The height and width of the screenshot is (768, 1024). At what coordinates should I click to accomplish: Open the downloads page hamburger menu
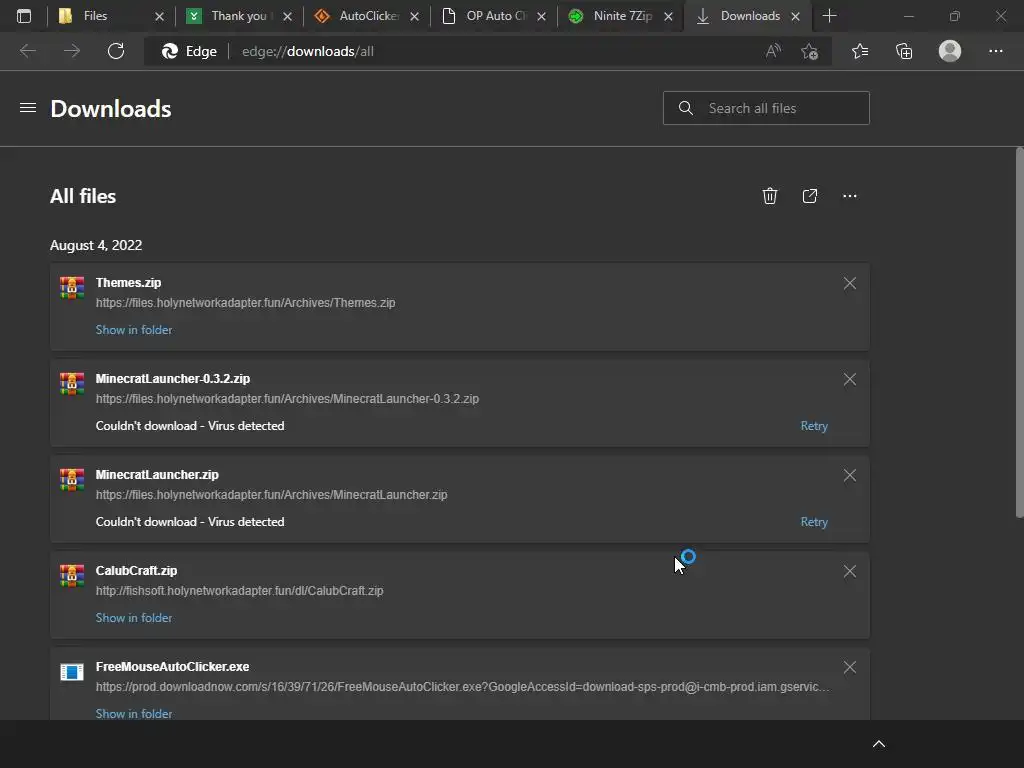(x=28, y=108)
